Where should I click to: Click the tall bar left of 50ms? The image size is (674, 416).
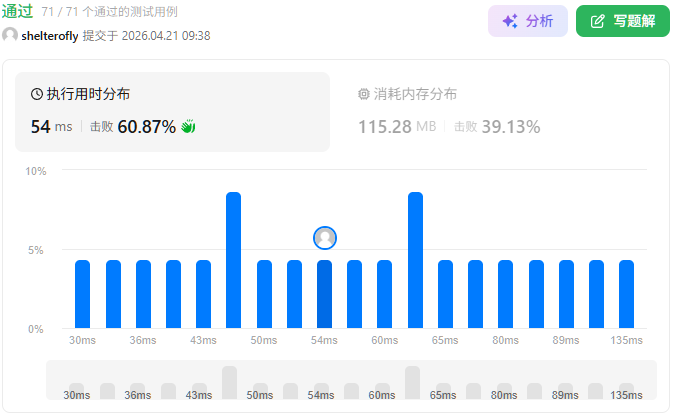[x=234, y=260]
